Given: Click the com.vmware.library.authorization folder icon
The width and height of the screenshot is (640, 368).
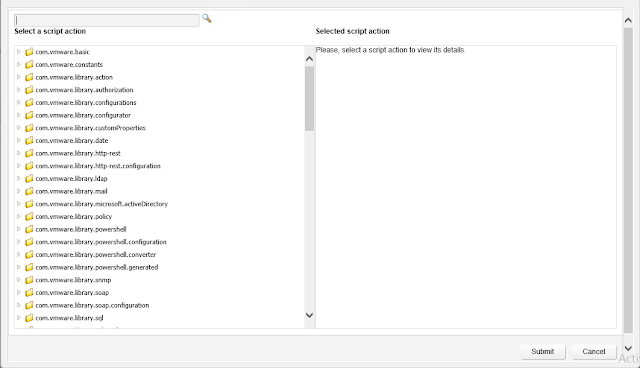Looking at the screenshot, I should pos(29,90).
